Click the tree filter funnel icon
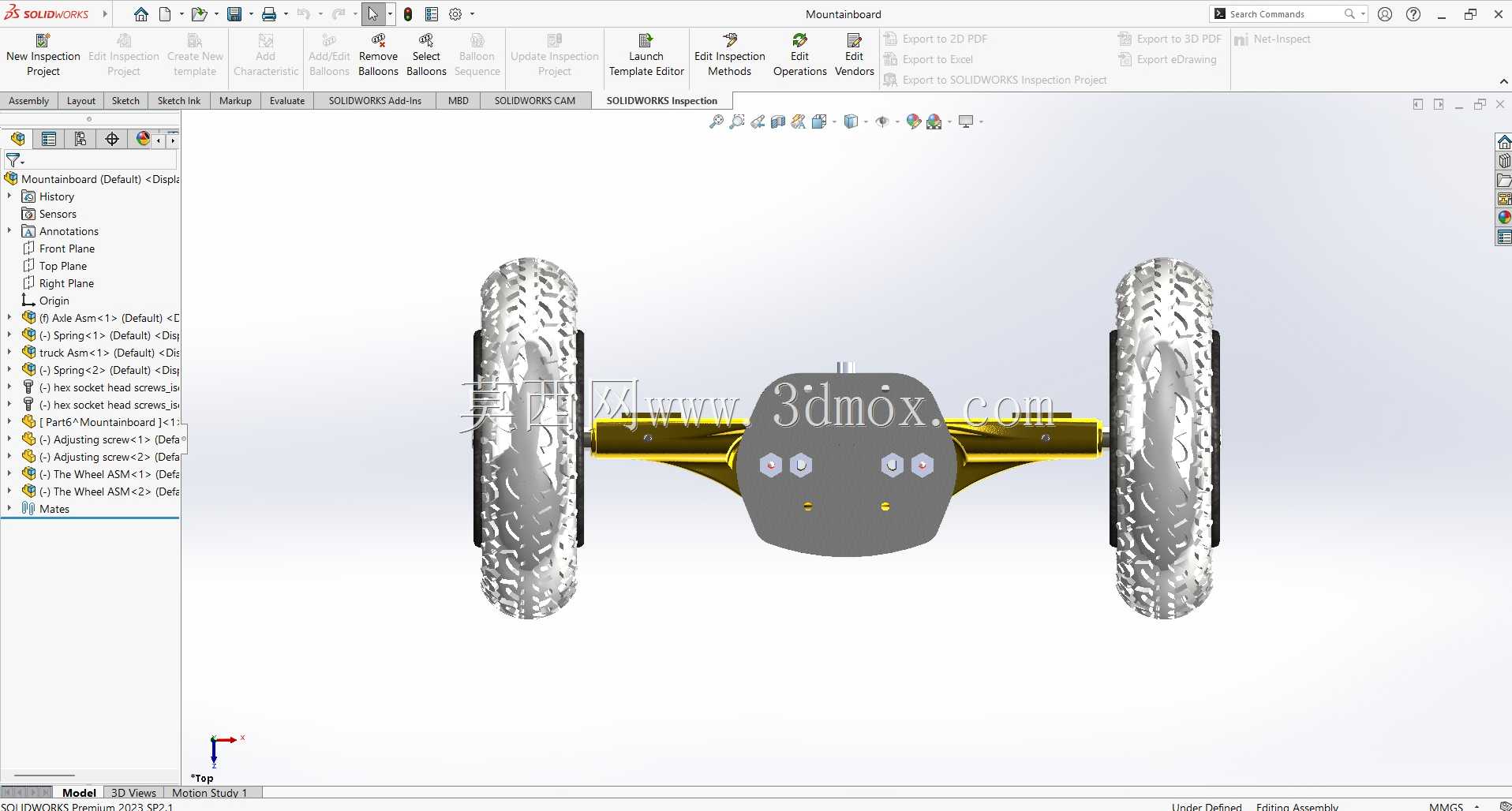 click(13, 160)
